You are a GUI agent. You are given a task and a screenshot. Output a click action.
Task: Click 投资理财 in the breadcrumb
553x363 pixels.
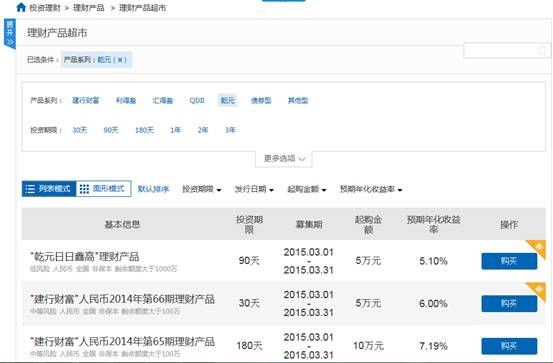coord(45,8)
